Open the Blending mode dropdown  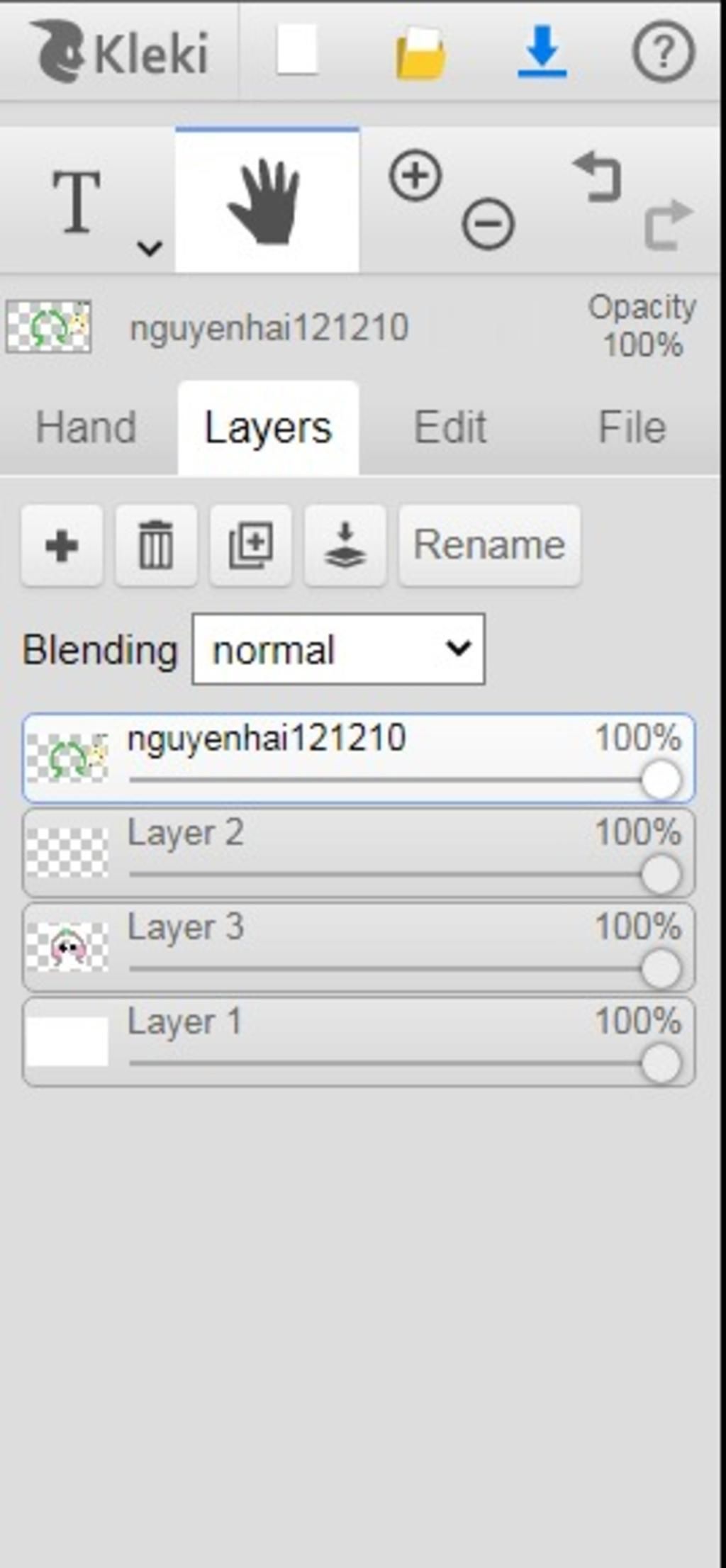click(x=339, y=649)
